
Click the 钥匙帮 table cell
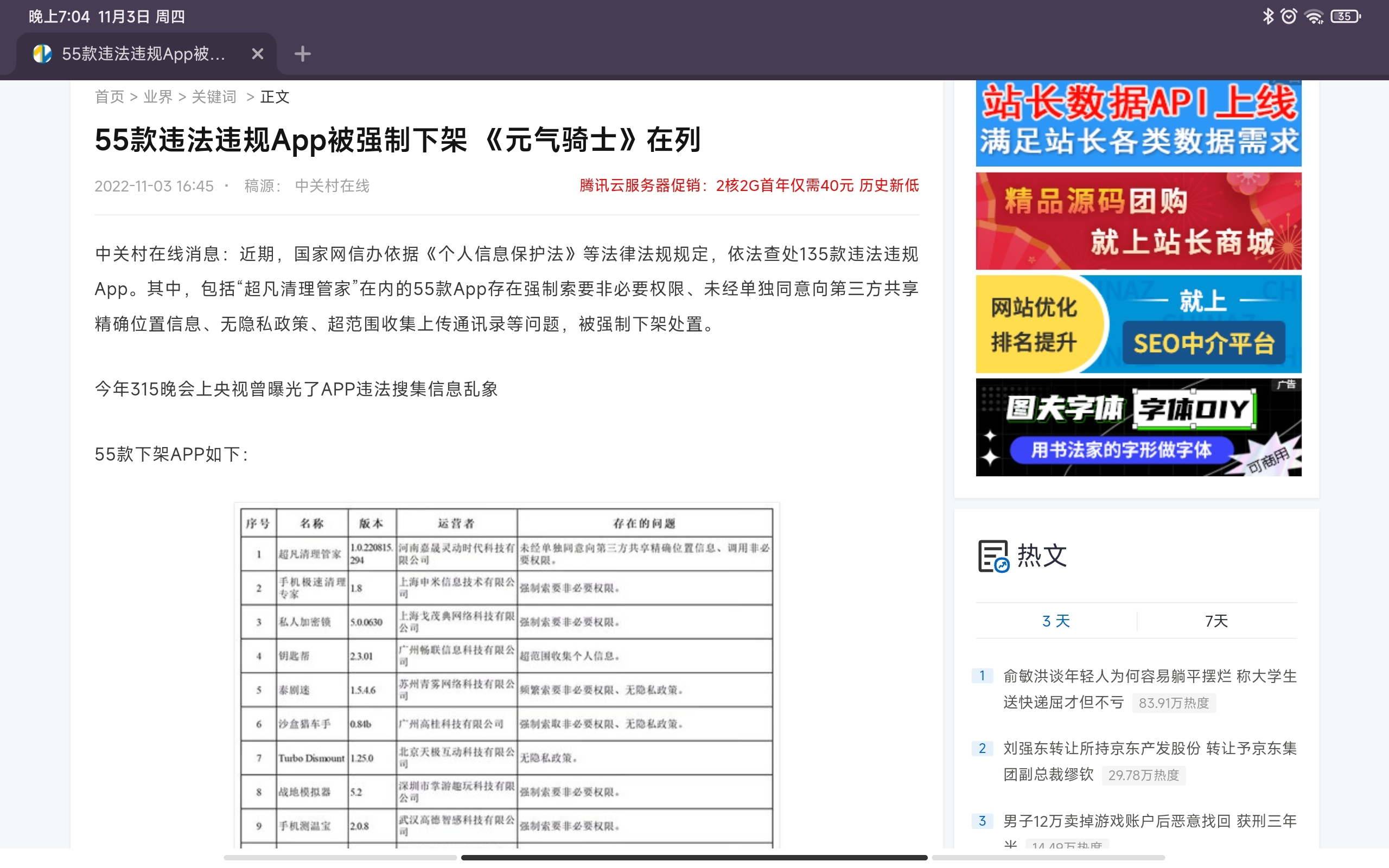pos(311,655)
